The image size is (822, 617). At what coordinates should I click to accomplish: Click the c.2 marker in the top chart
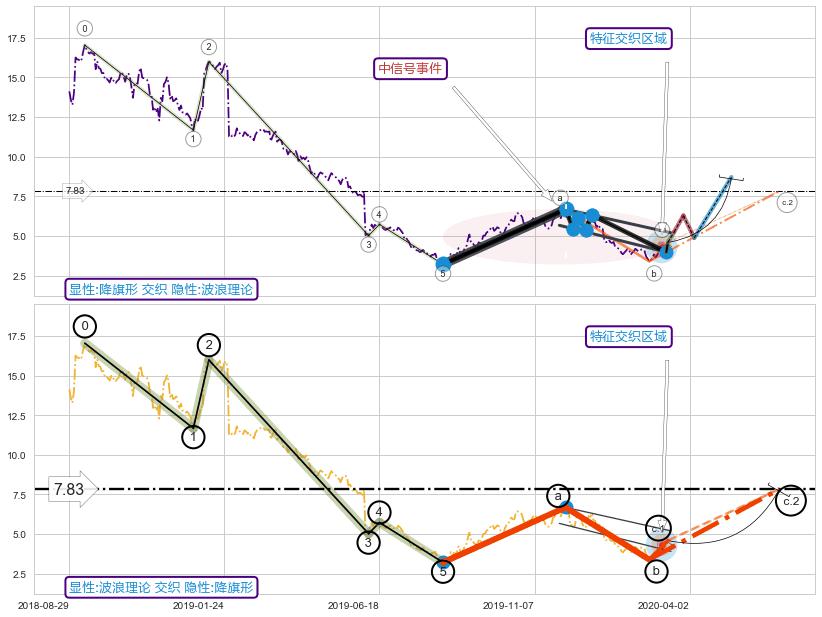[787, 203]
